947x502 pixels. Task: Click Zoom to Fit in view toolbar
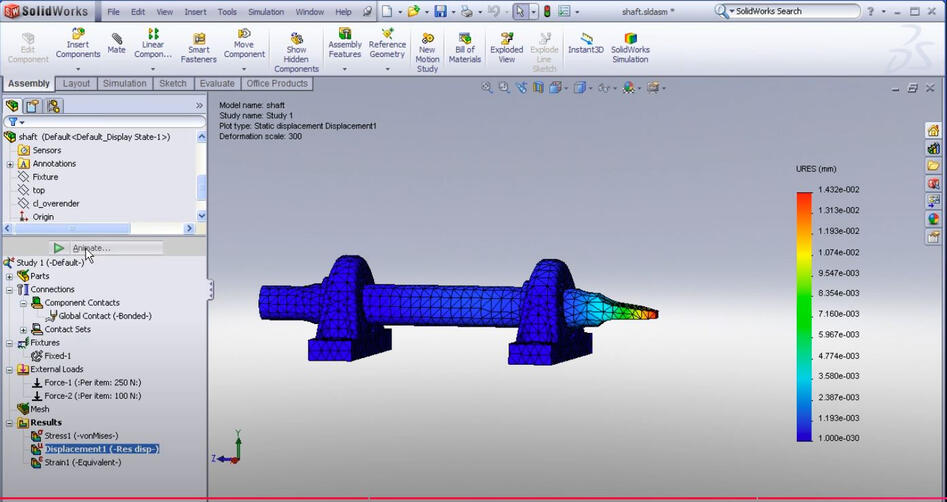coord(487,88)
